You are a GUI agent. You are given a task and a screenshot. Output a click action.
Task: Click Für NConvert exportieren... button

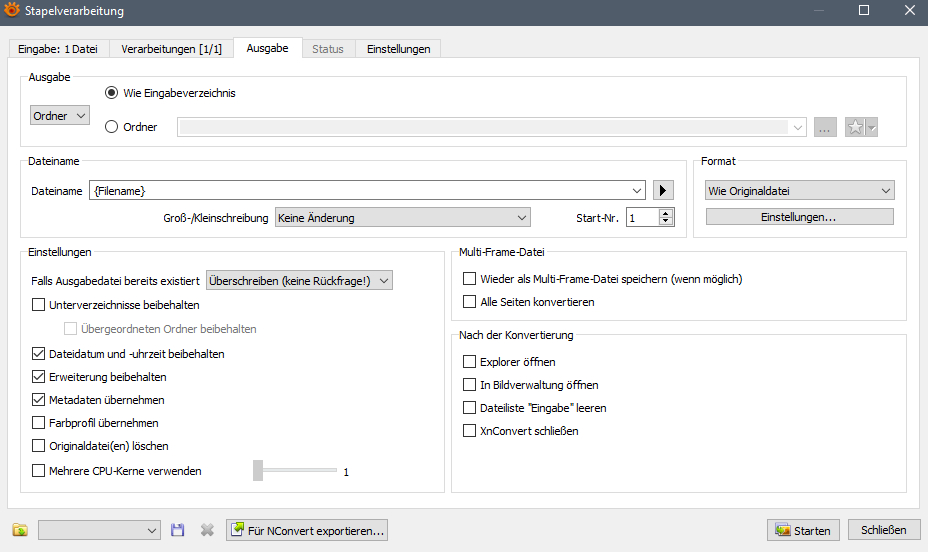307,530
